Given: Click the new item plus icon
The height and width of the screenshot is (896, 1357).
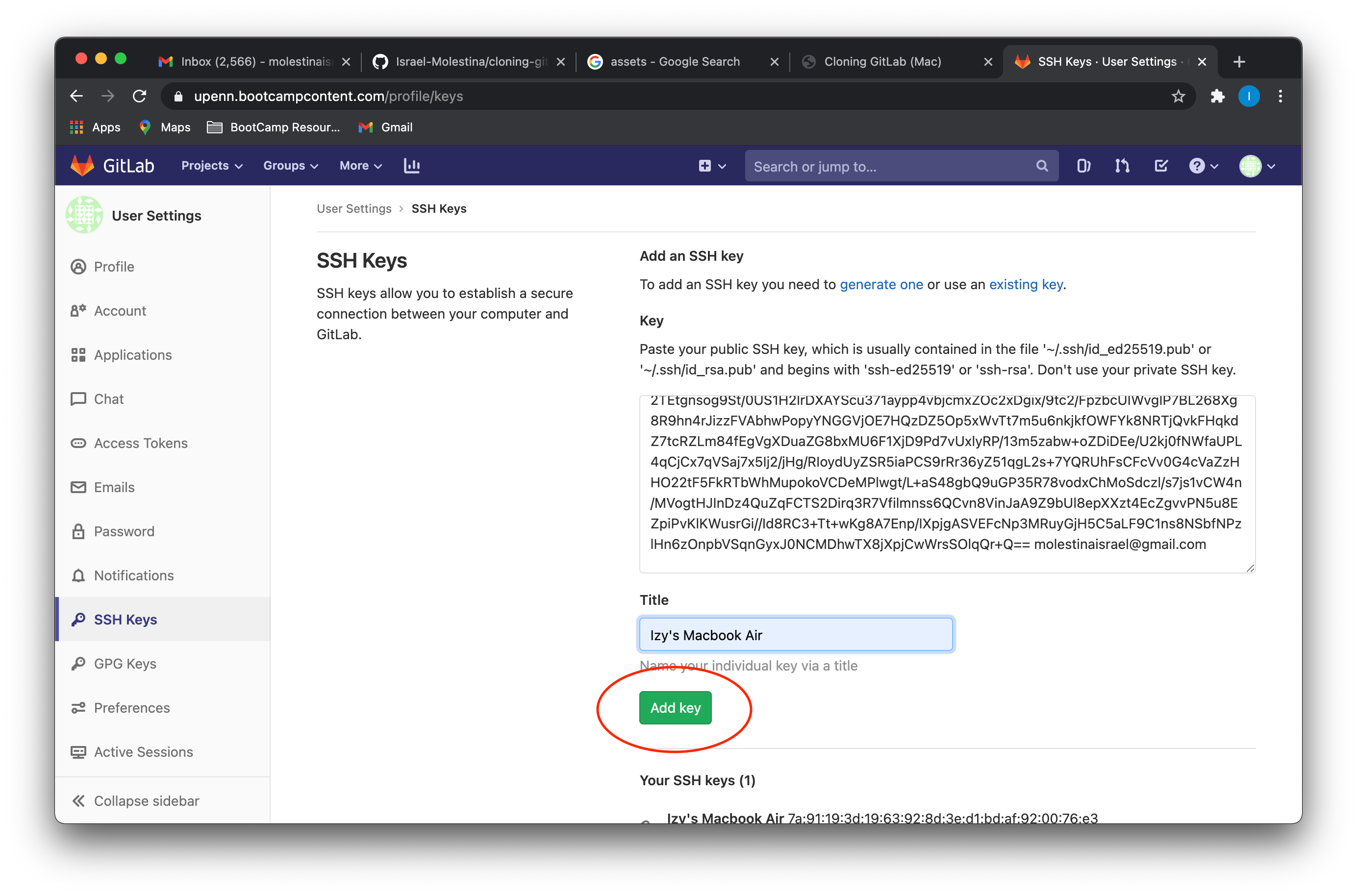Looking at the screenshot, I should (x=704, y=166).
